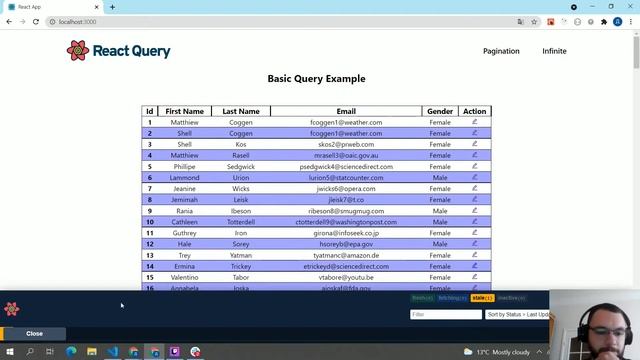
Task: Open a new browser tab
Action: point(112,7)
